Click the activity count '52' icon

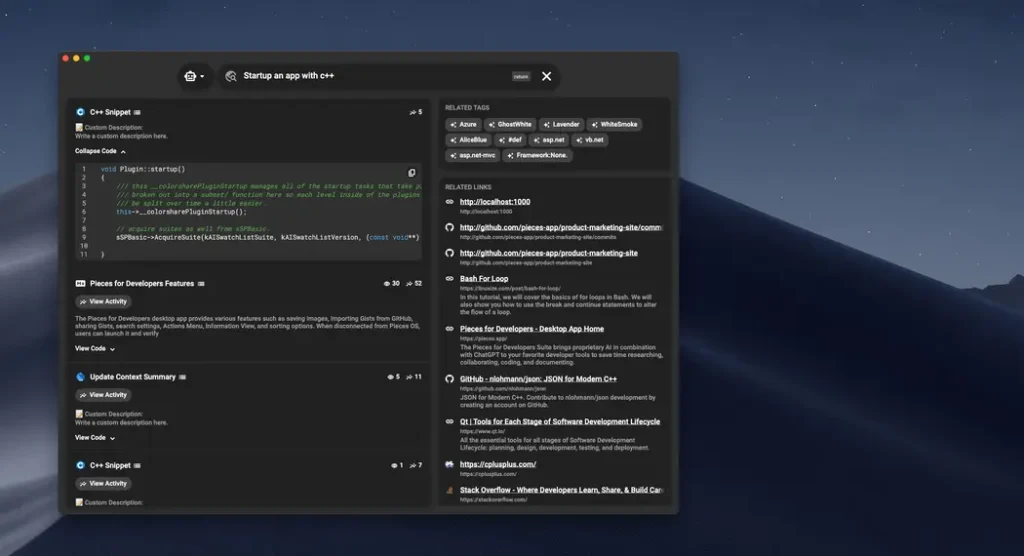[x=413, y=284]
